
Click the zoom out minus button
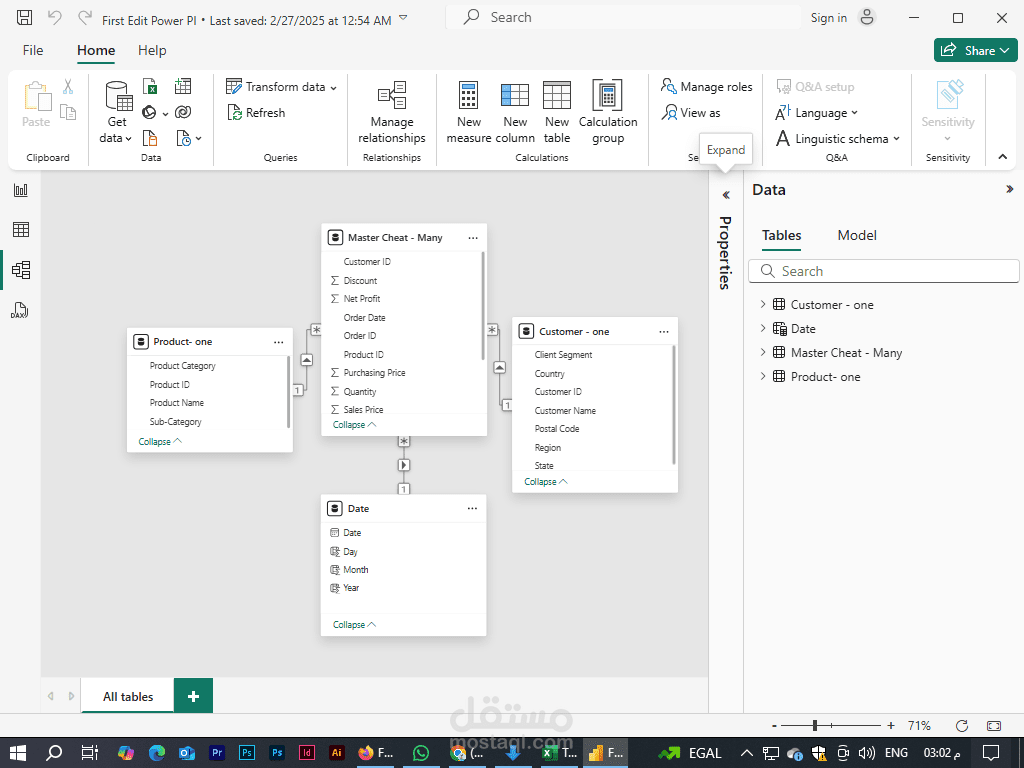(x=775, y=726)
